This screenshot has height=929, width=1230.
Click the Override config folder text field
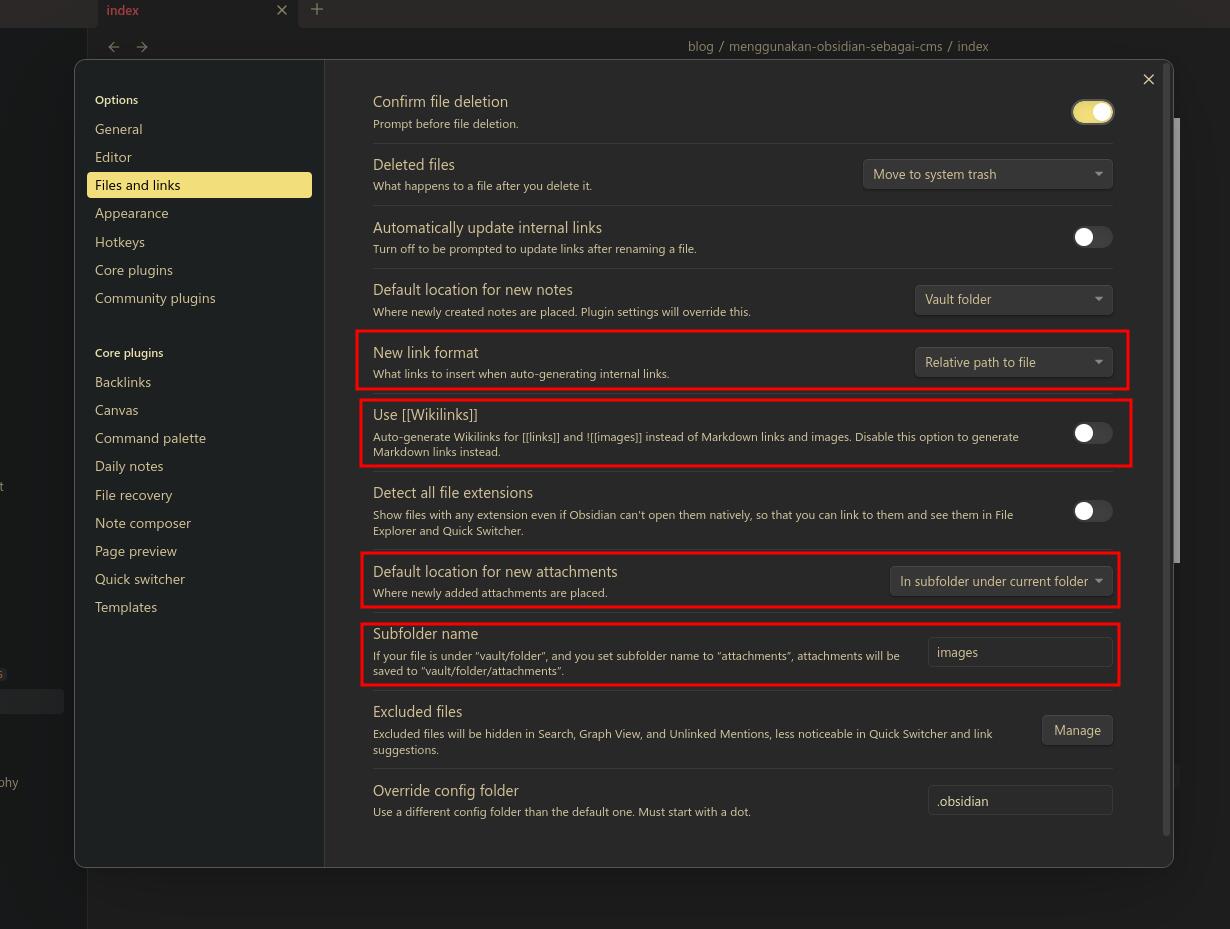click(x=1019, y=801)
